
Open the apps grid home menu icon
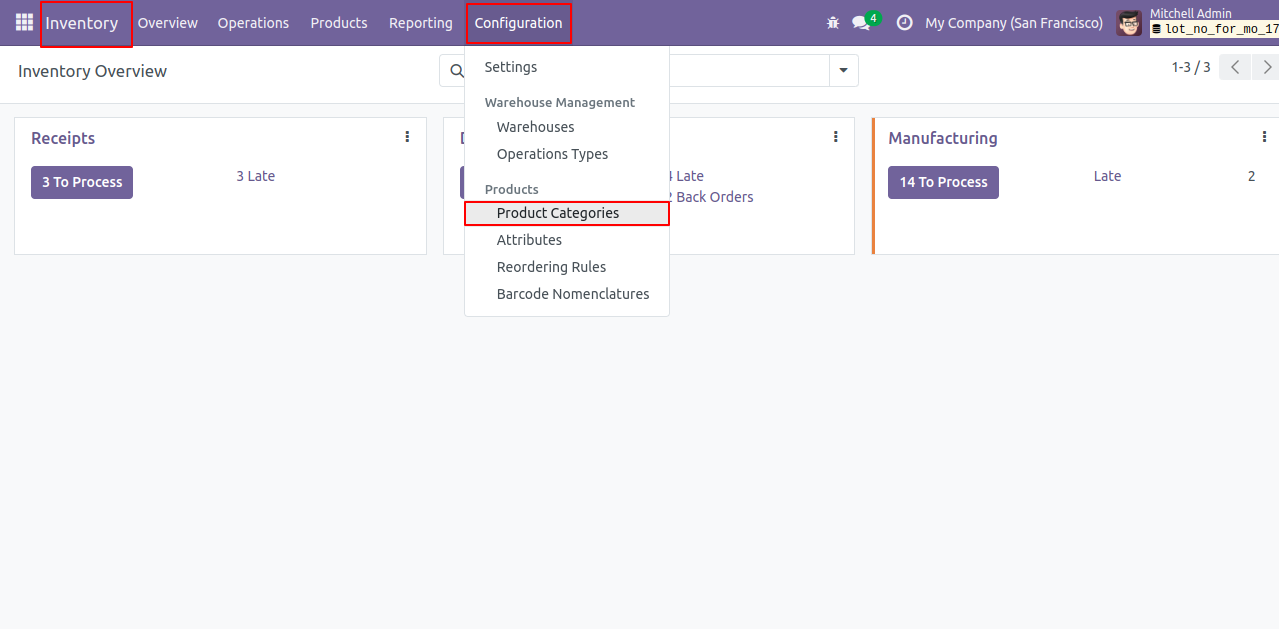[24, 22]
